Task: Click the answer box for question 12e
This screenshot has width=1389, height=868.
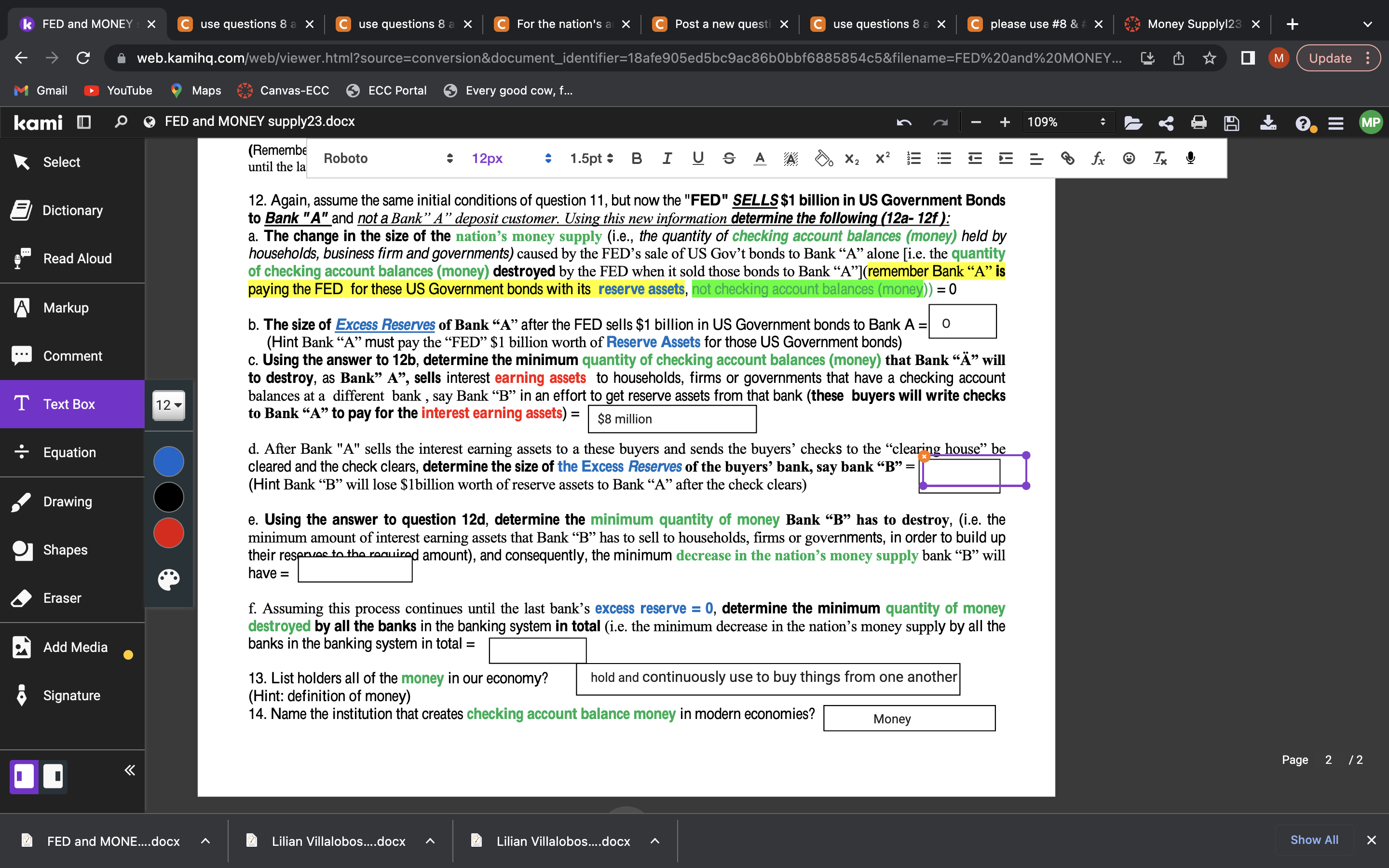Action: coord(354,570)
